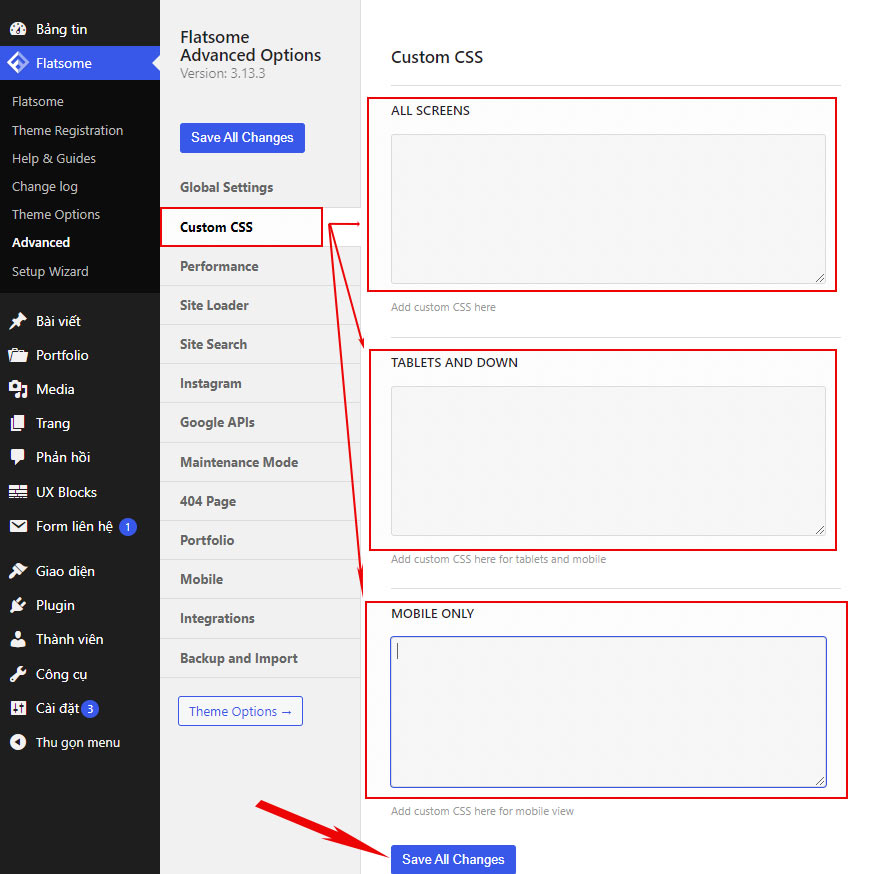The height and width of the screenshot is (874, 875).
Task: Click the top Save All Changes button
Action: (x=242, y=138)
